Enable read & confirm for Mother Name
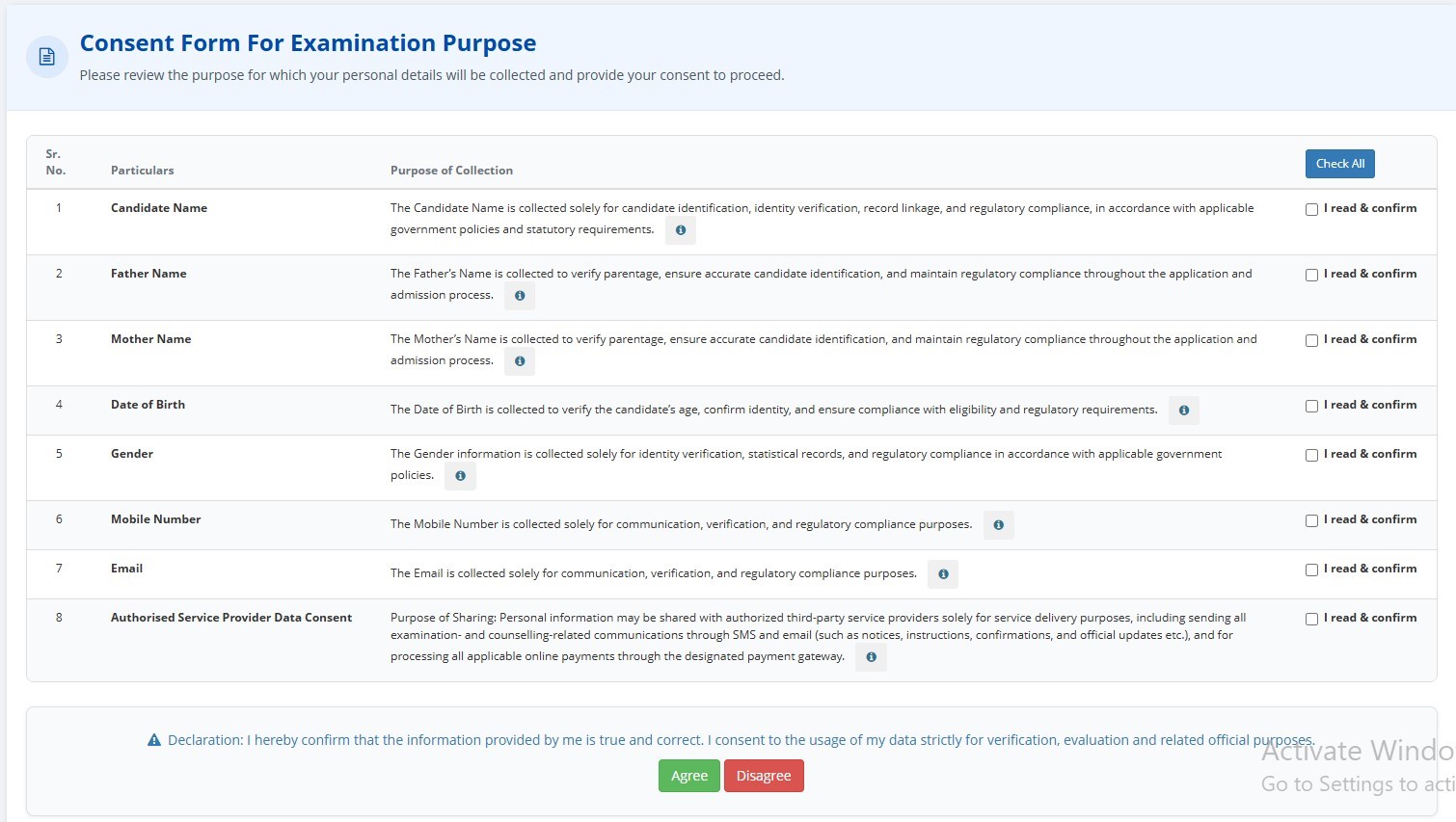 pyautogui.click(x=1311, y=340)
